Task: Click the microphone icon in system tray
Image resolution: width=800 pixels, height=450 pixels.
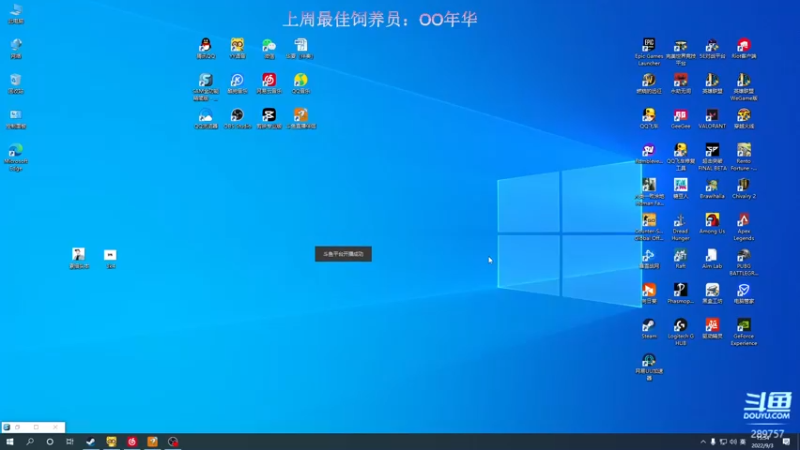Action: pyautogui.click(x=713, y=442)
